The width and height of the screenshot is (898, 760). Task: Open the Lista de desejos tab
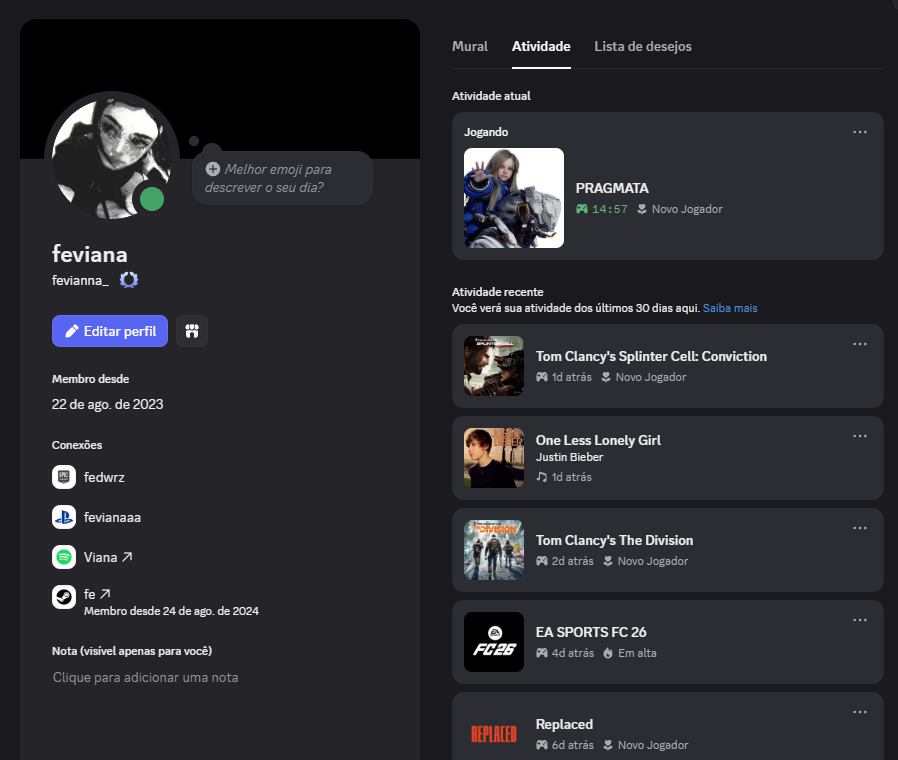point(643,46)
